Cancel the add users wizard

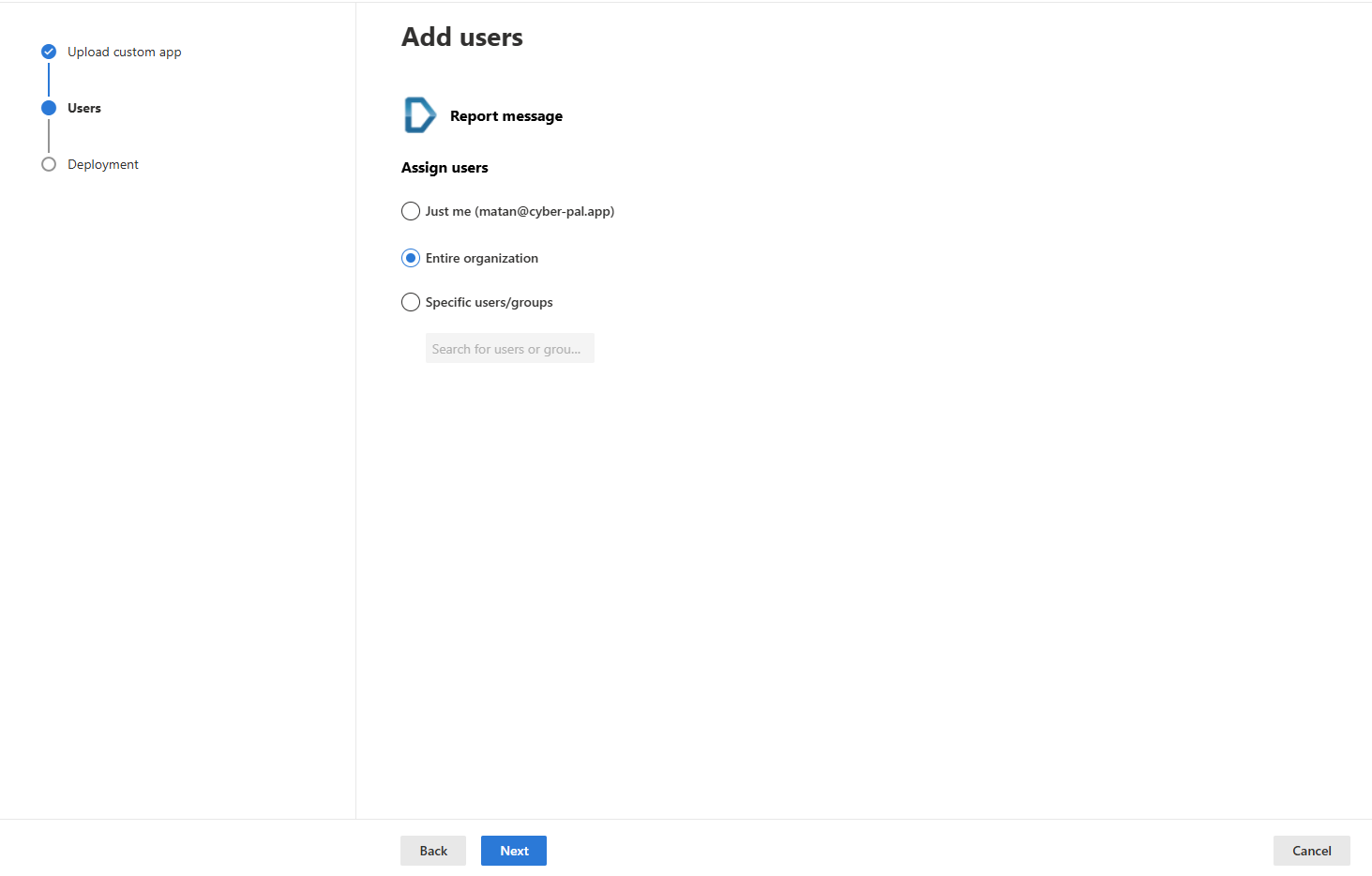click(x=1312, y=851)
